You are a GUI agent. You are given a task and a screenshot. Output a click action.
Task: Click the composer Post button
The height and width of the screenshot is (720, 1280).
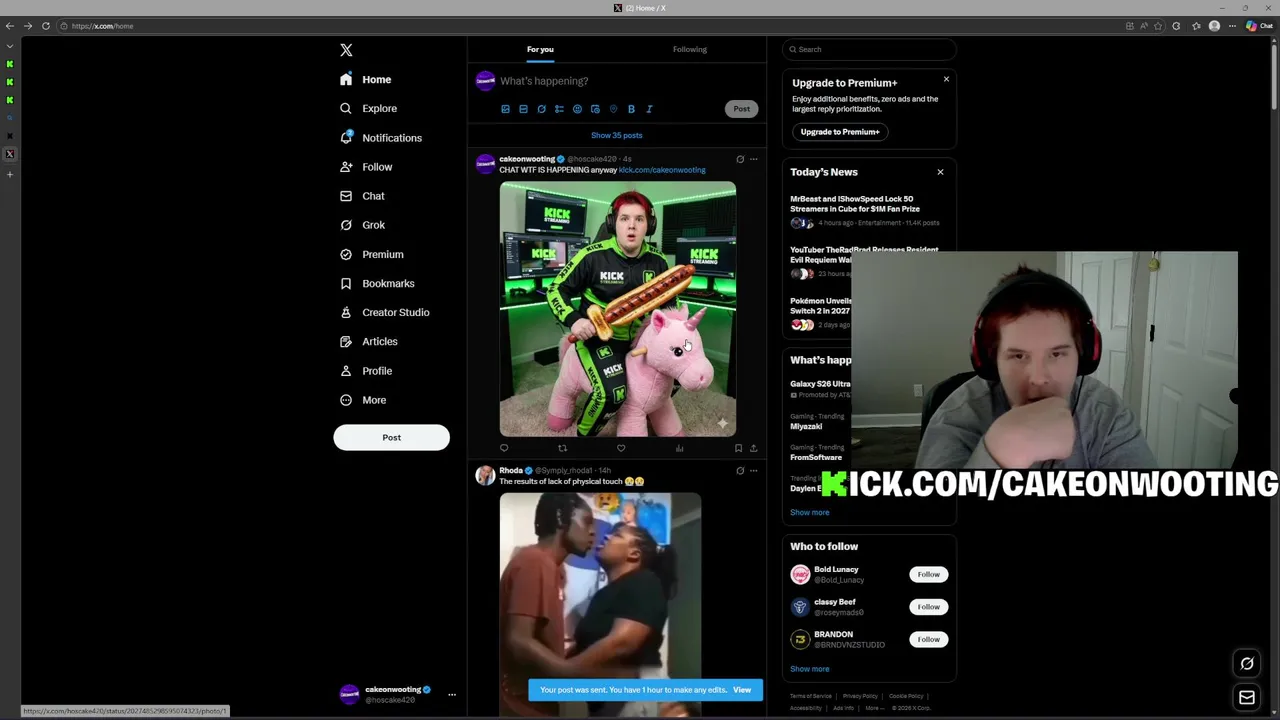741,109
